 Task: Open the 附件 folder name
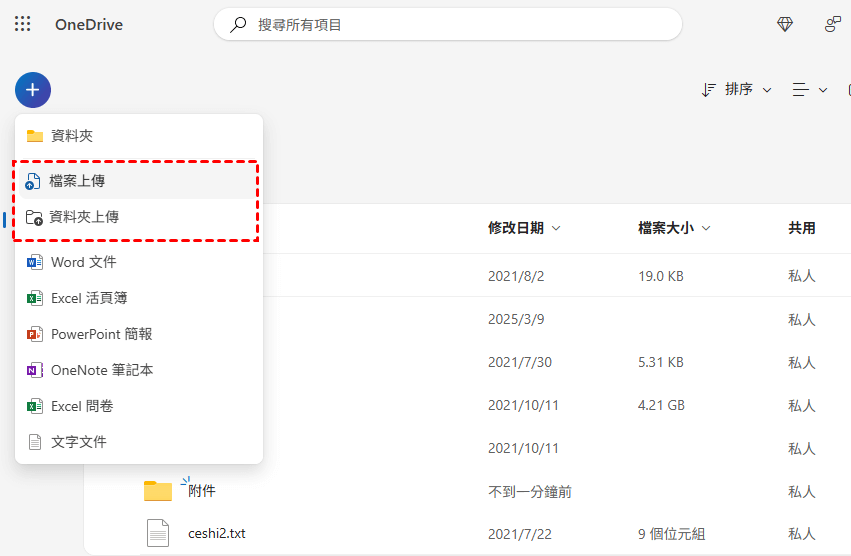tap(202, 491)
